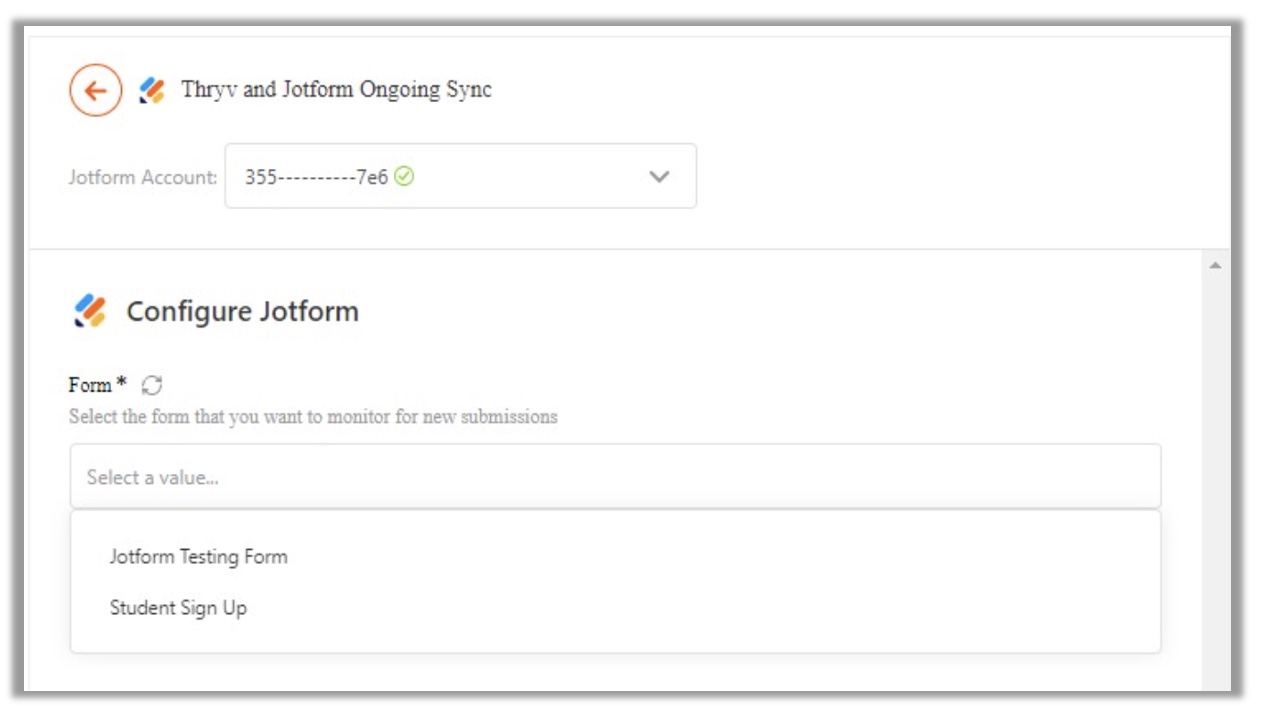This screenshot has height=722, width=1266.
Task: Click the blank space under Student Sign Up
Action: [615, 638]
